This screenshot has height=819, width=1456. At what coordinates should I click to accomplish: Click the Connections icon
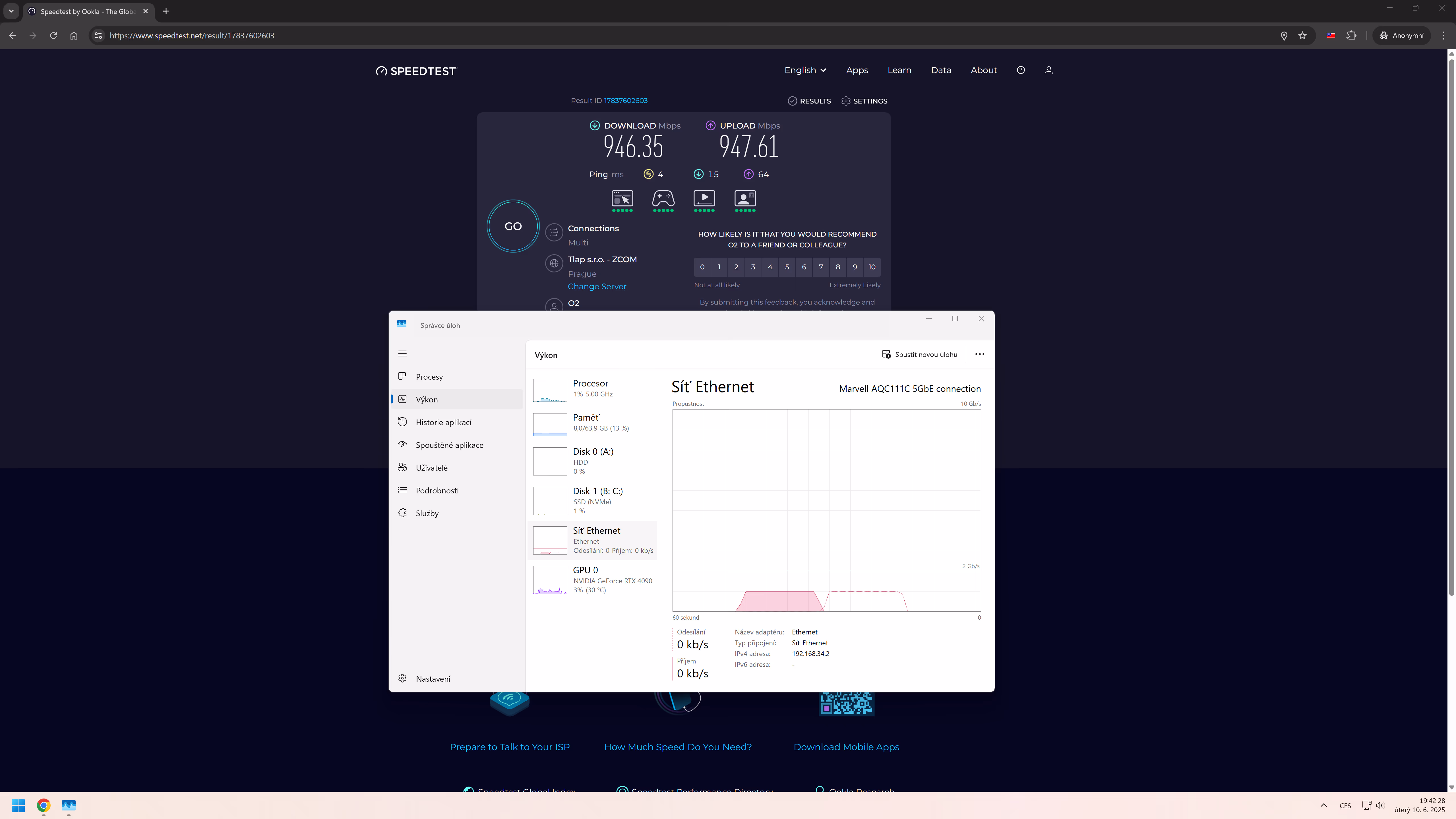pos(554,232)
